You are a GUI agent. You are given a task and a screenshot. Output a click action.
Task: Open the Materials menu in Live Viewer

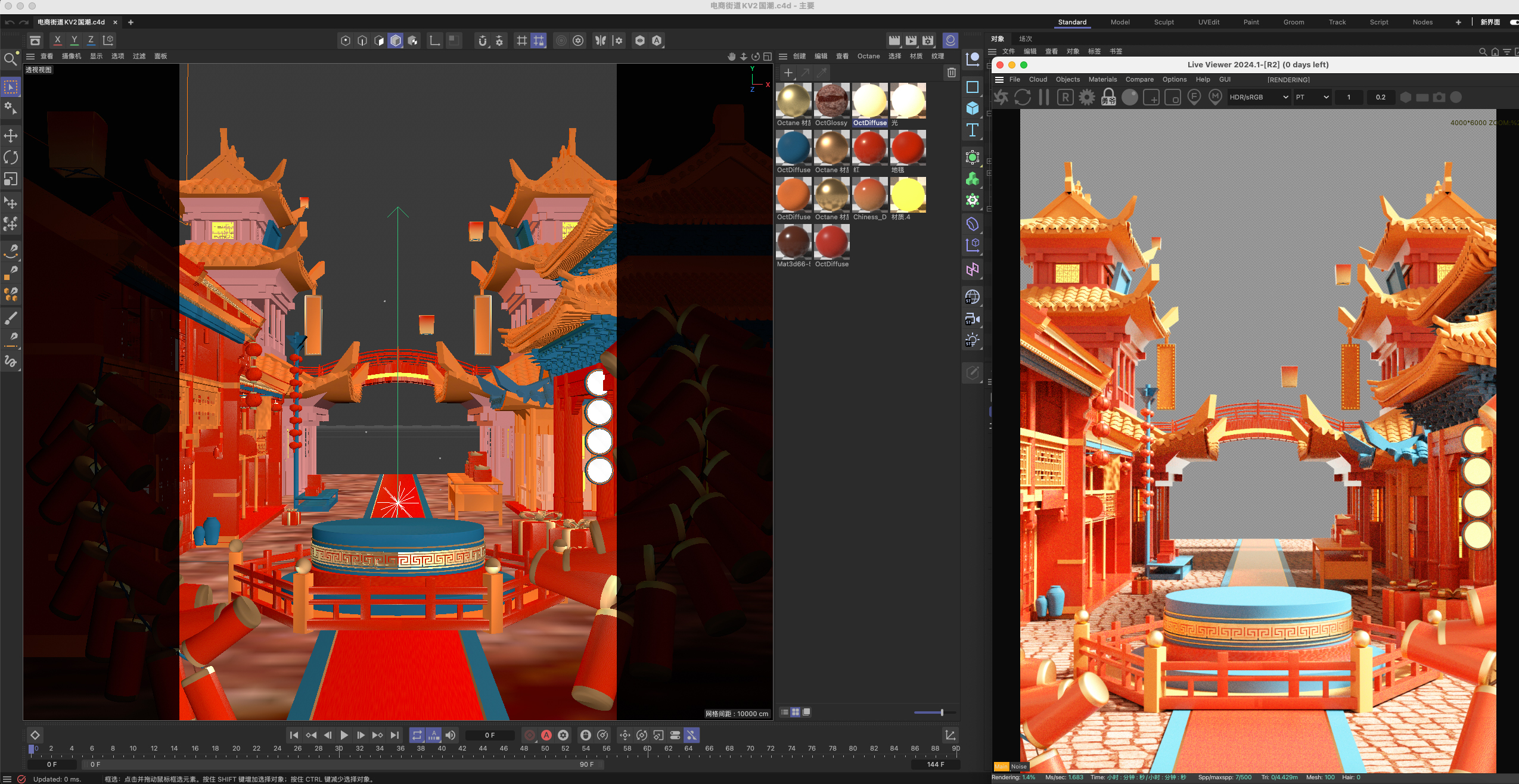1102,79
